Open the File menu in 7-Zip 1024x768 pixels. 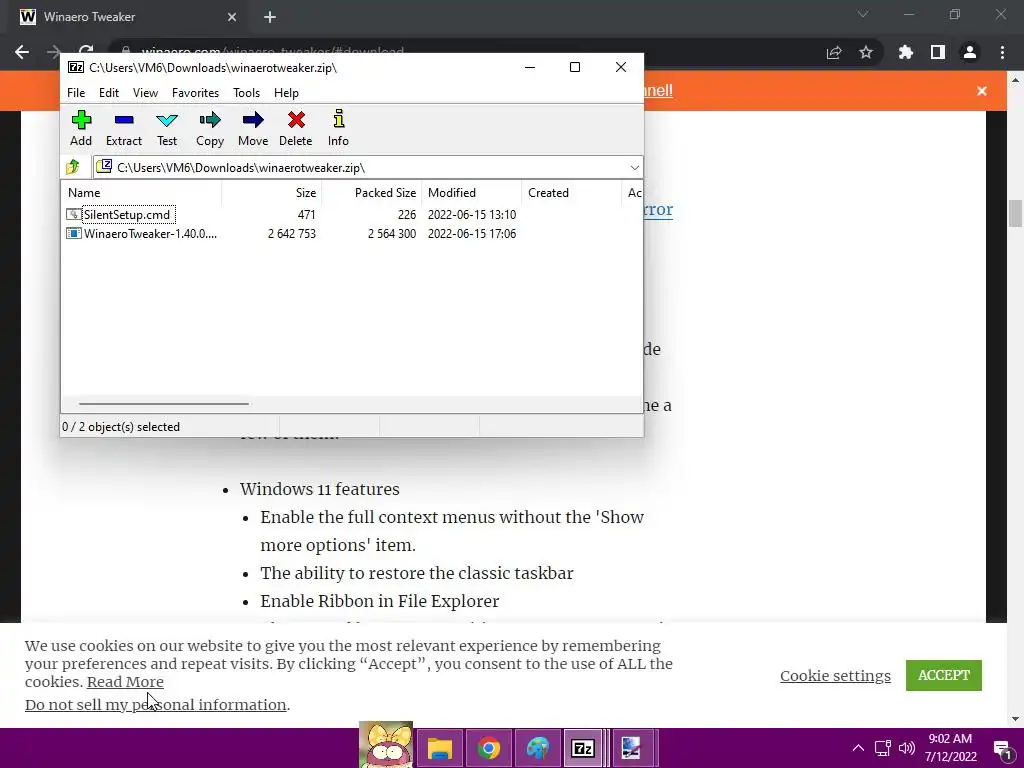[76, 93]
